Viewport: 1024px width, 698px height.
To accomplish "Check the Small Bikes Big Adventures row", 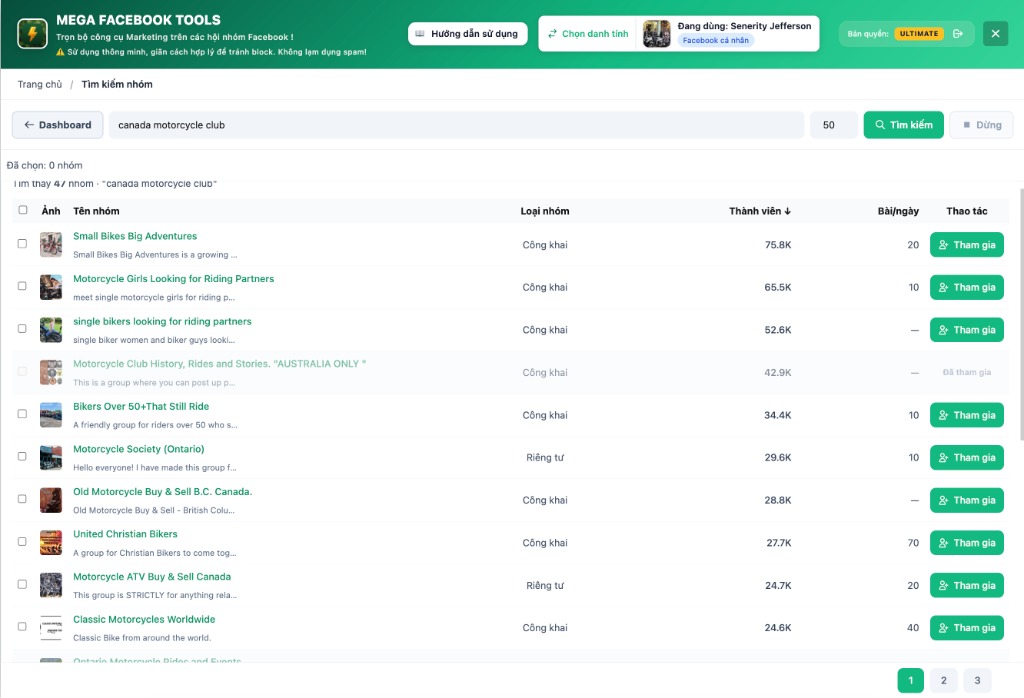I will (22, 244).
